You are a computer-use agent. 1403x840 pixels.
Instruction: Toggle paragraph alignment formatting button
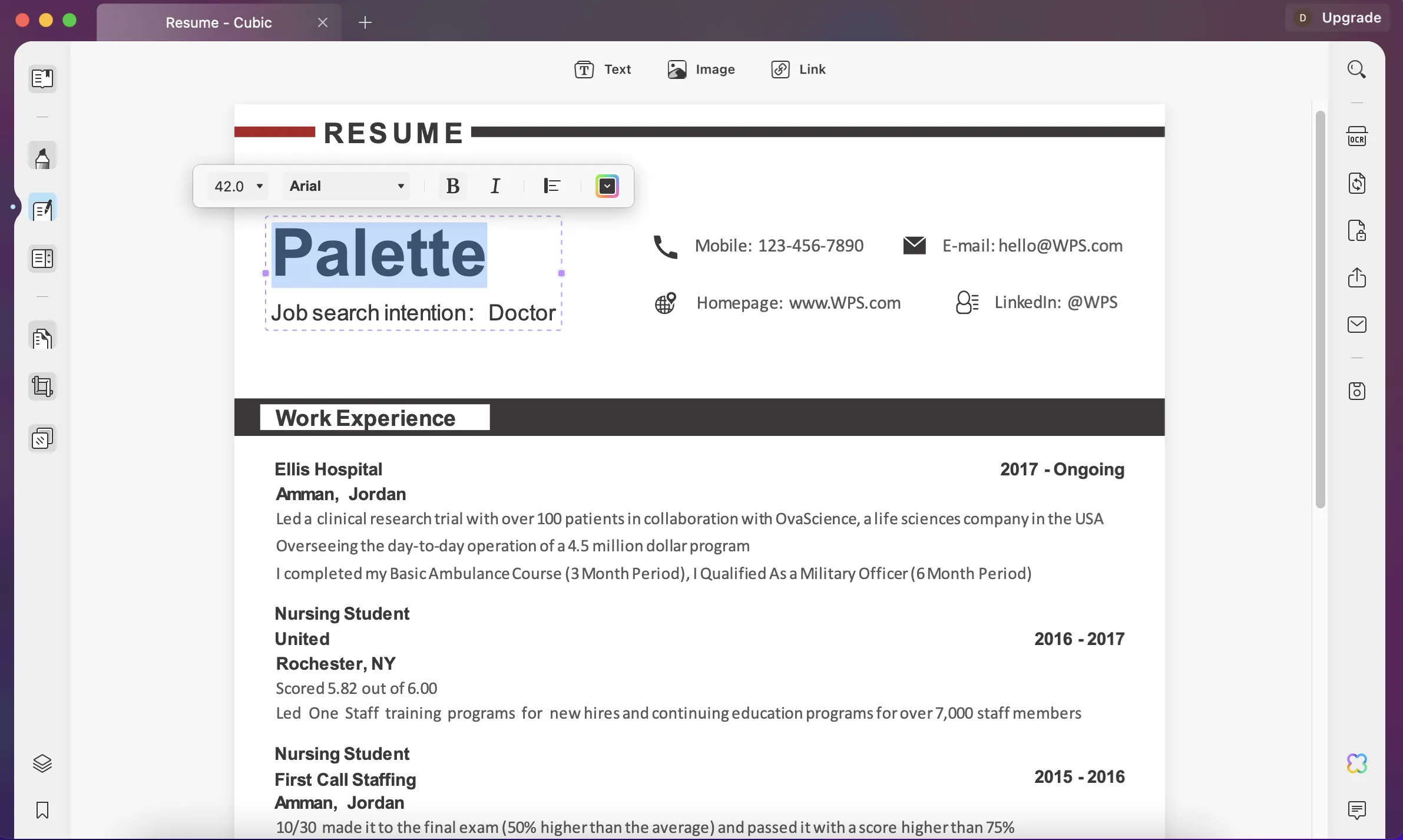click(x=551, y=185)
